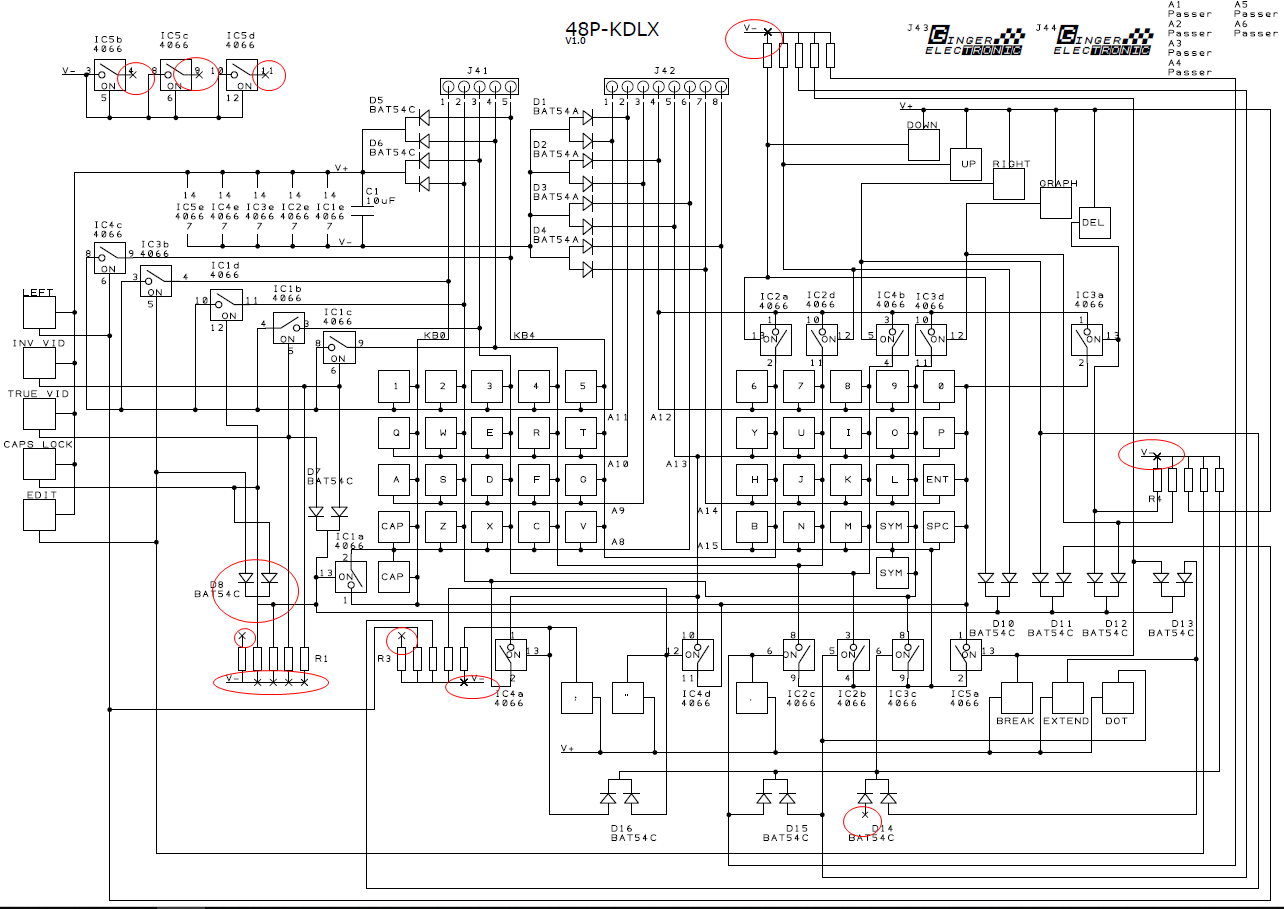Select the IC4a 4066 switch symbol
This screenshot has width=1284, height=909.
[x=509, y=654]
